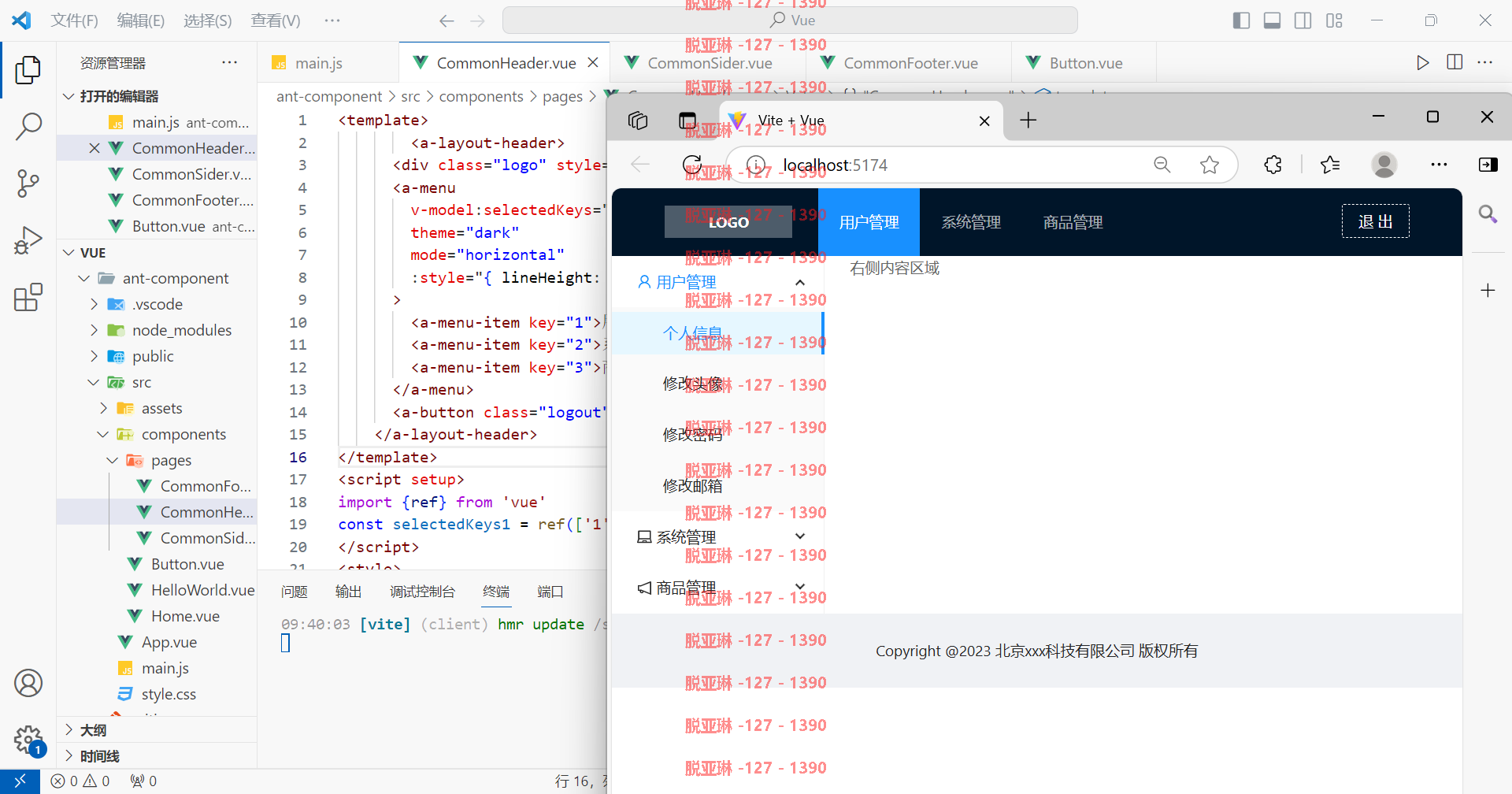Viewport: 1512px width, 794px height.
Task: Toggle the secondary side bar layout icon
Action: pos(1303,20)
